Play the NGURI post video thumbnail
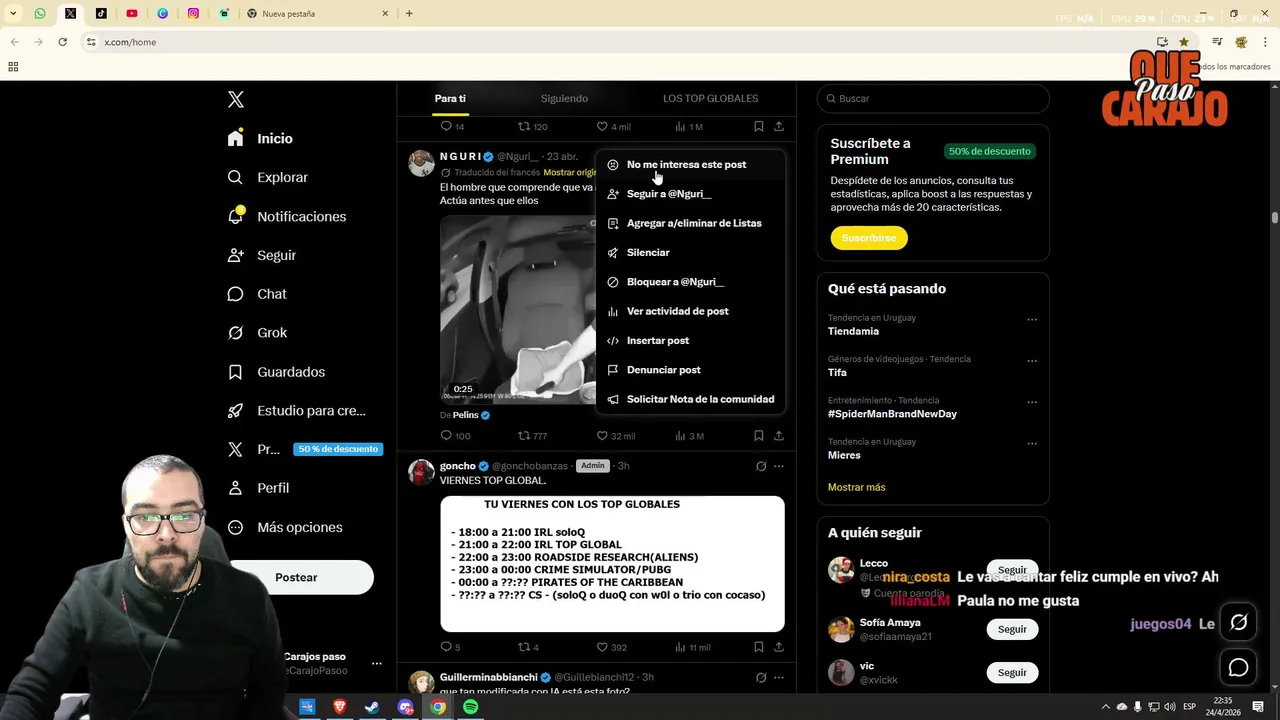The height and width of the screenshot is (720, 1280). [518, 310]
